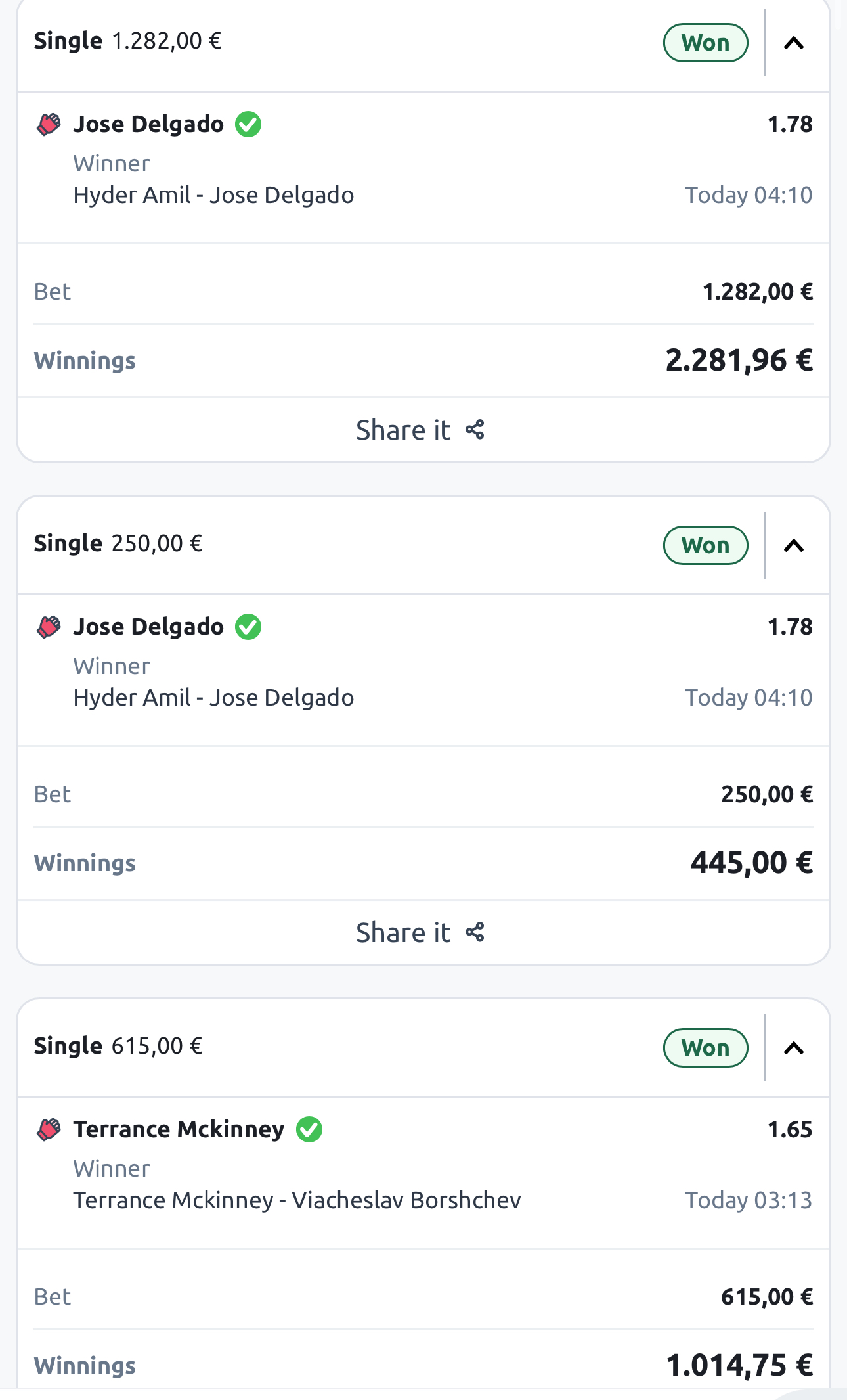The width and height of the screenshot is (847, 1400).
Task: Click green checkmark on 1.282,00 € bet selection
Action: (x=248, y=124)
